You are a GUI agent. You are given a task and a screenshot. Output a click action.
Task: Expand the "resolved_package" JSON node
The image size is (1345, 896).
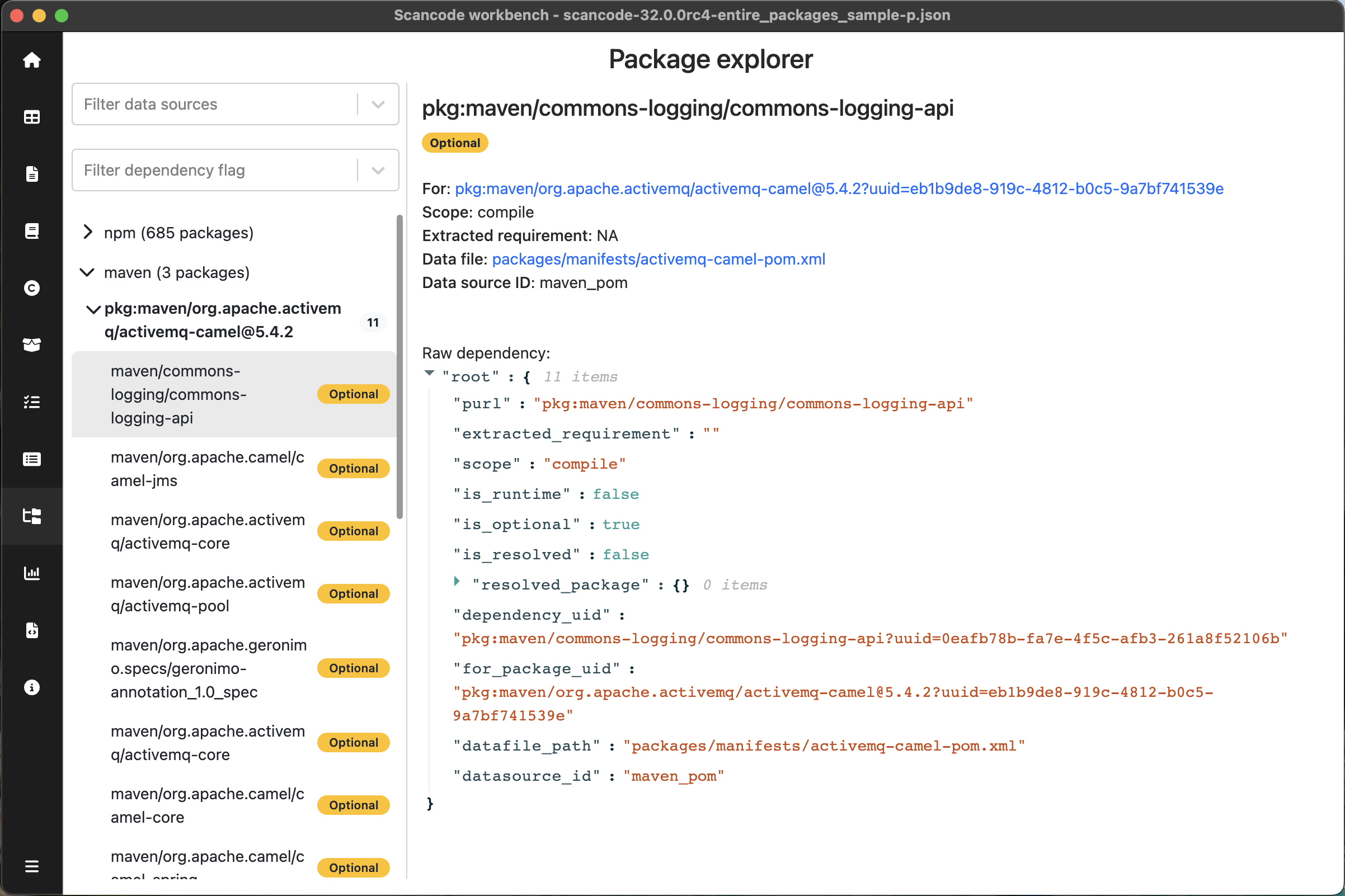457,582
